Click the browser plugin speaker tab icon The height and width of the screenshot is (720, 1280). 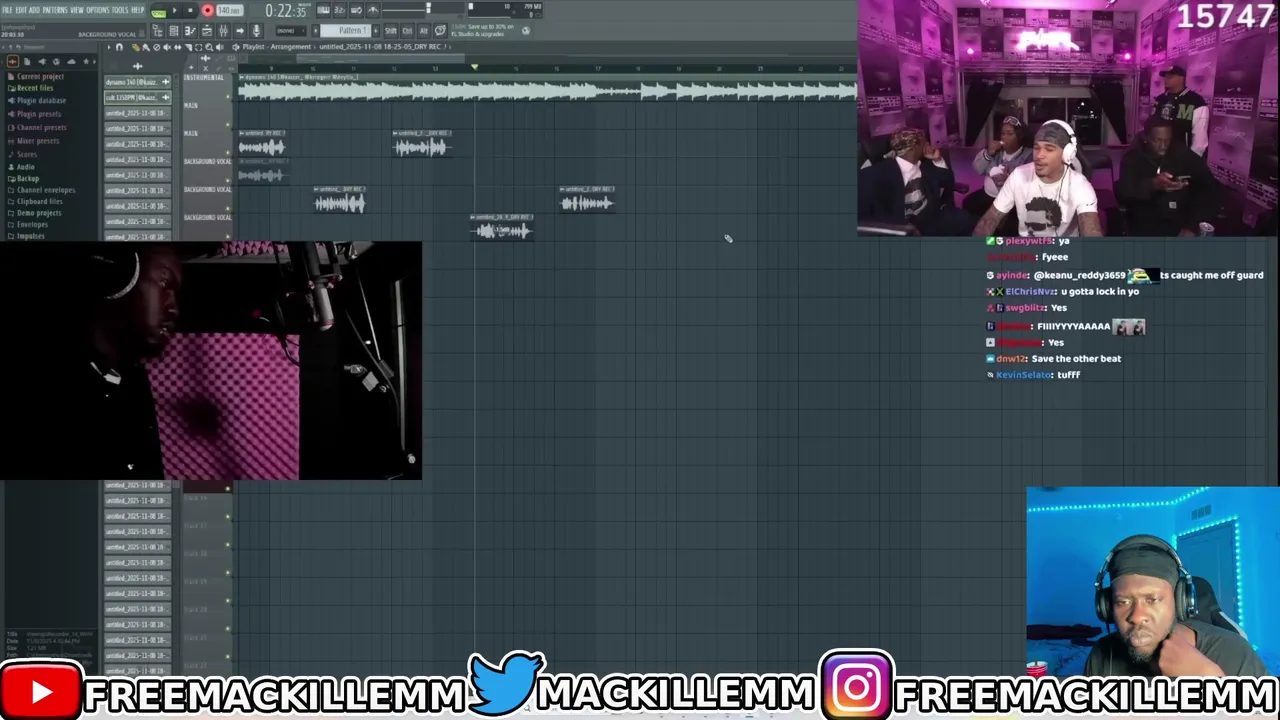[42, 61]
